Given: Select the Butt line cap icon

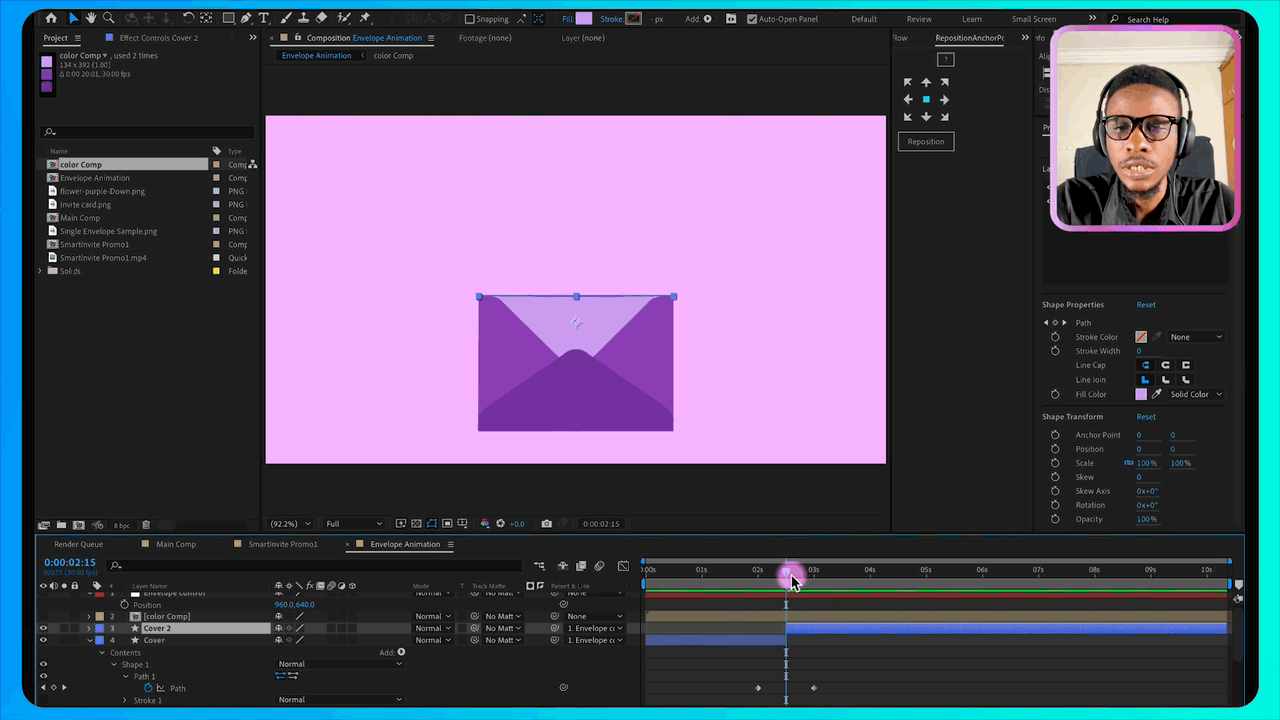Looking at the screenshot, I should (x=1145, y=365).
